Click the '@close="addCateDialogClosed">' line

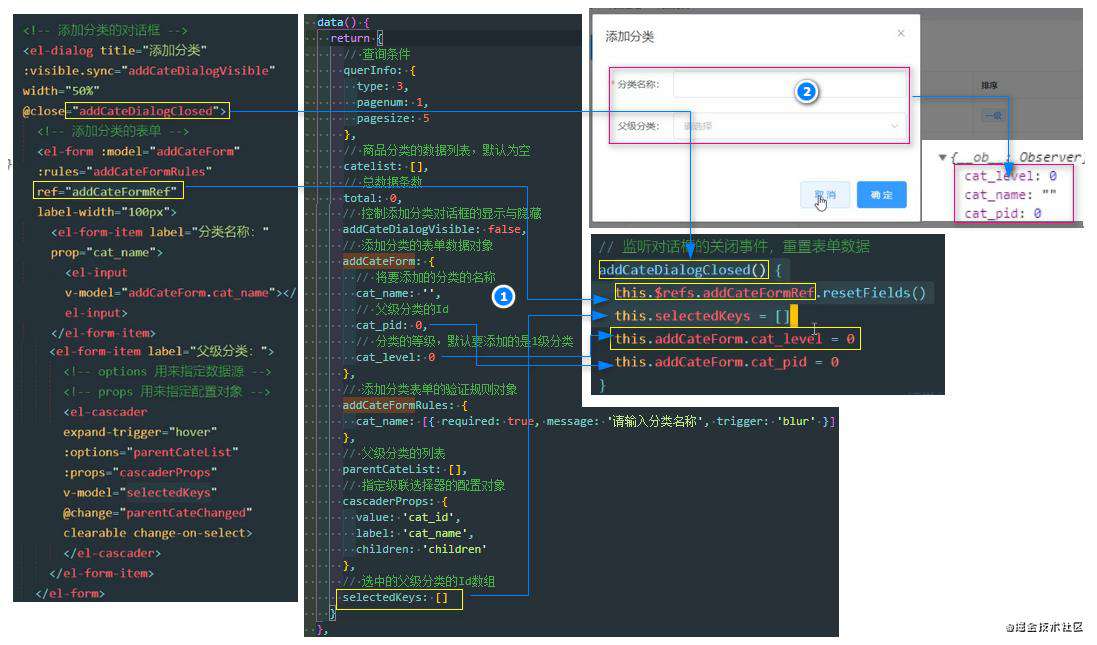tap(125, 111)
